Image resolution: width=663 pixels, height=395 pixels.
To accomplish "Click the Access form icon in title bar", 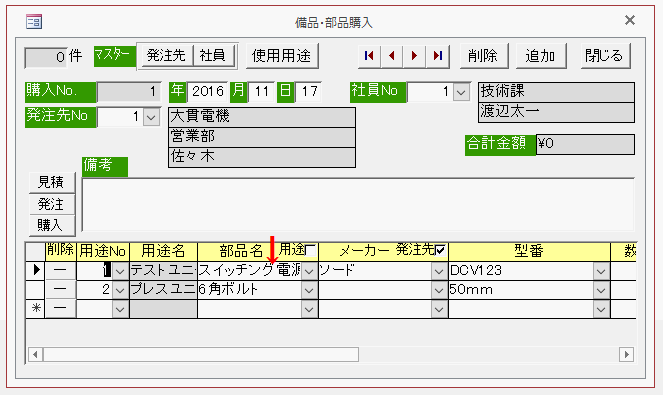I will pos(34,21).
